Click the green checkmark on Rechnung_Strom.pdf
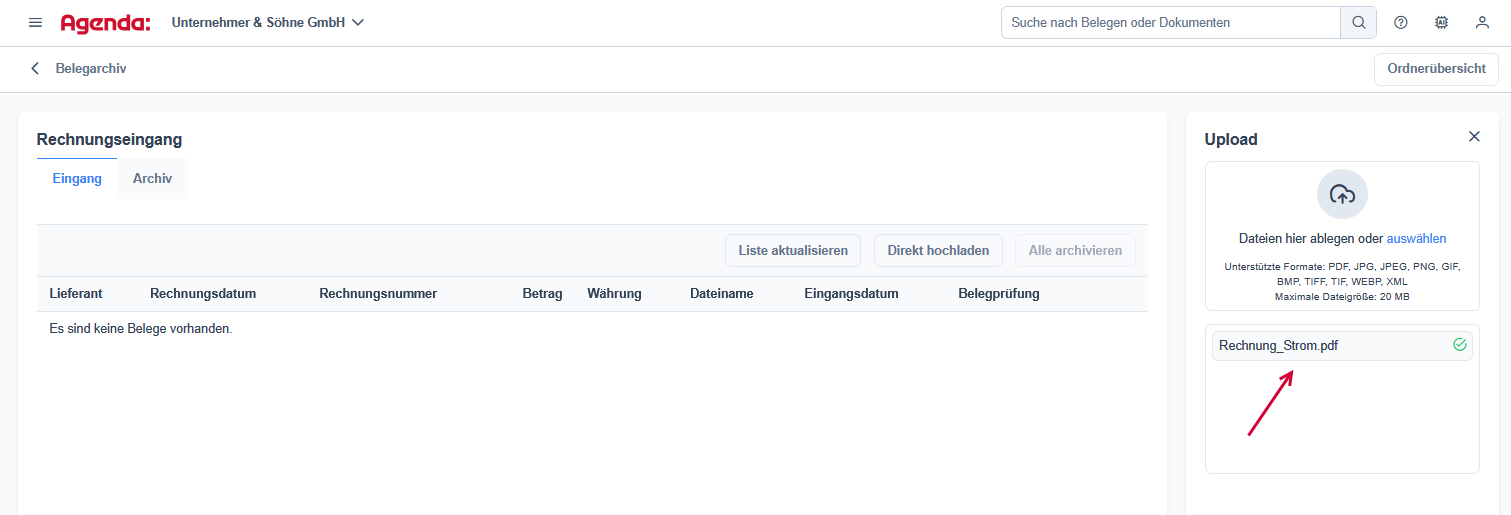The width and height of the screenshot is (1511, 515). 1459,345
